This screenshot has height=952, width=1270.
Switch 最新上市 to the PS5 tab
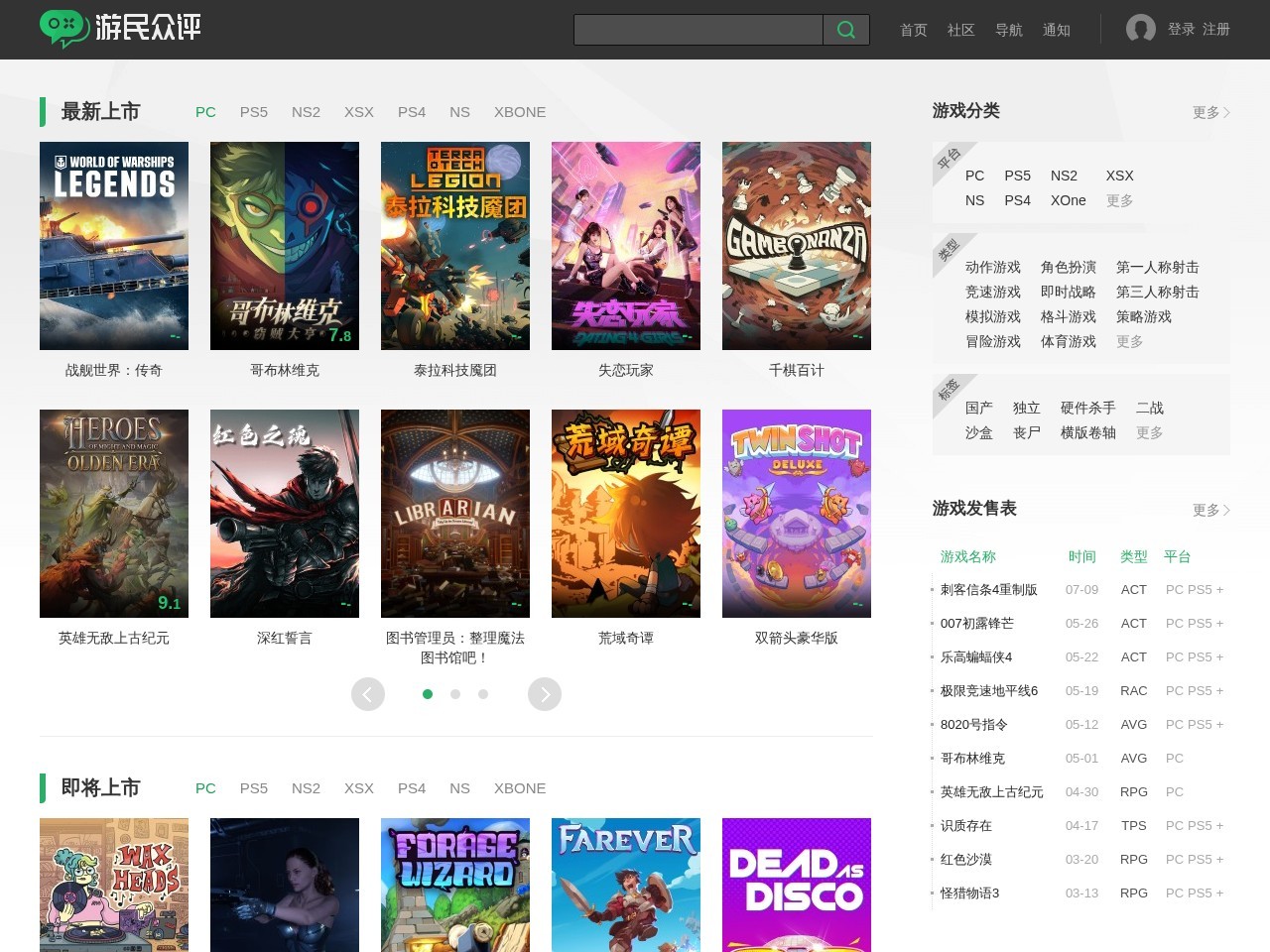click(x=254, y=112)
